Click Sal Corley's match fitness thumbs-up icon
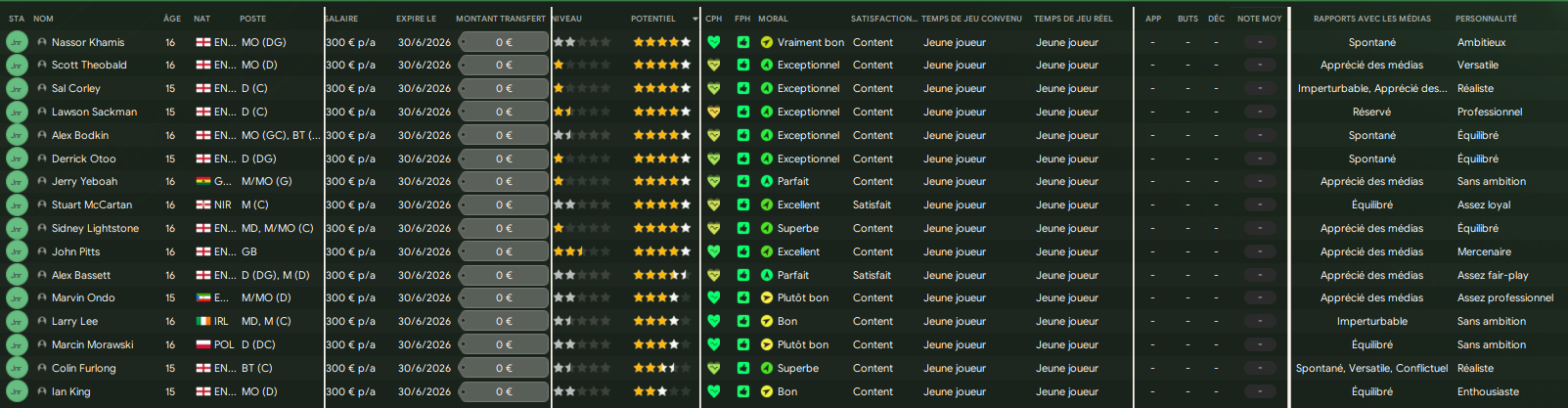The width and height of the screenshot is (1568, 408). point(743,88)
